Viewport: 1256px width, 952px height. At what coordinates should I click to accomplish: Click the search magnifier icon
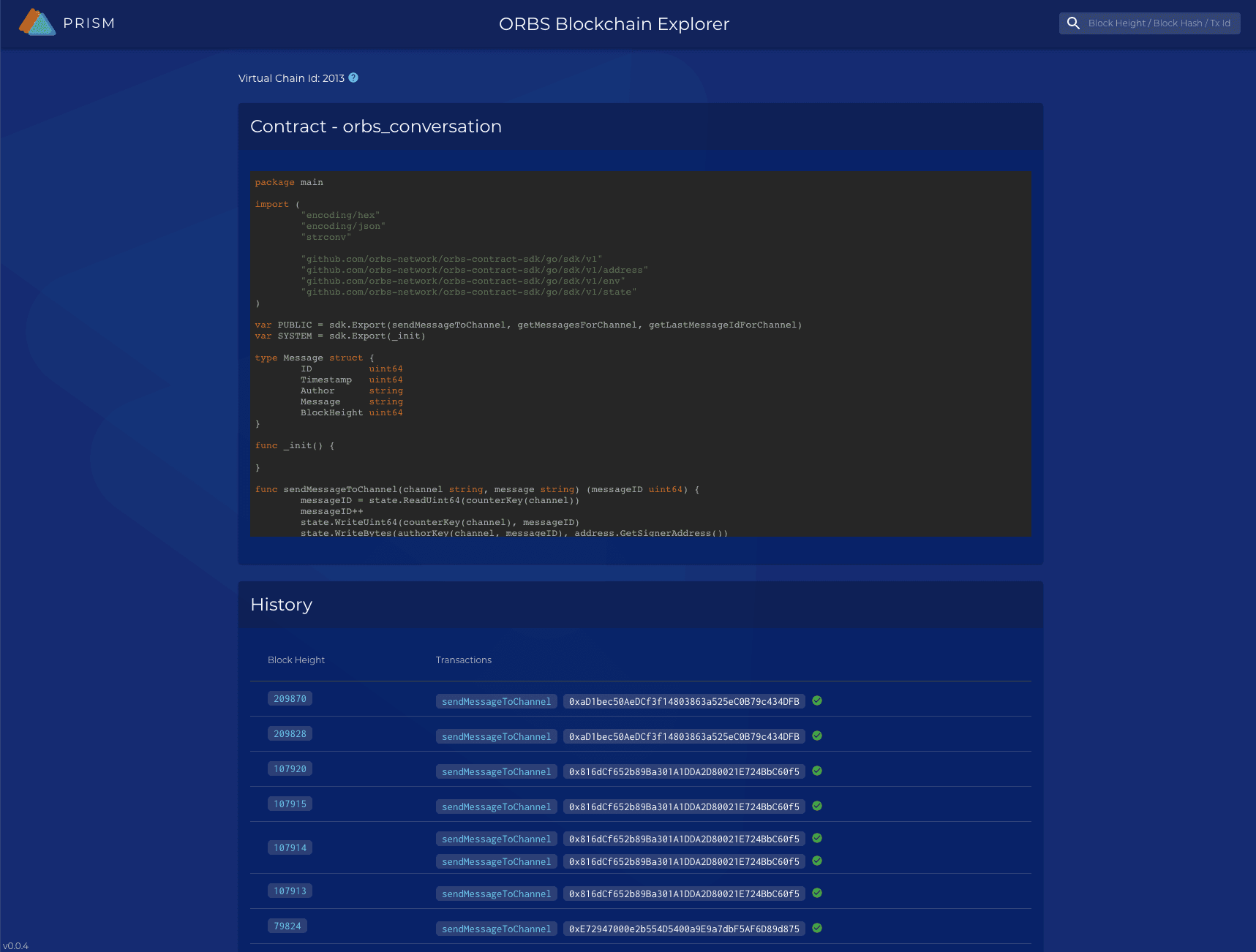click(x=1073, y=23)
